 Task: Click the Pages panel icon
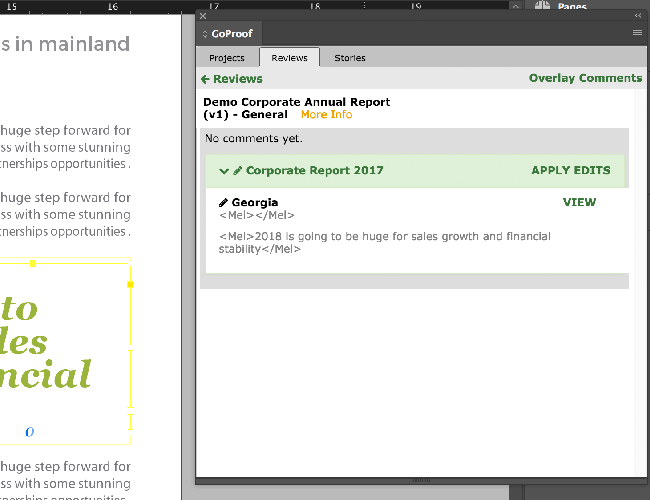(x=543, y=6)
